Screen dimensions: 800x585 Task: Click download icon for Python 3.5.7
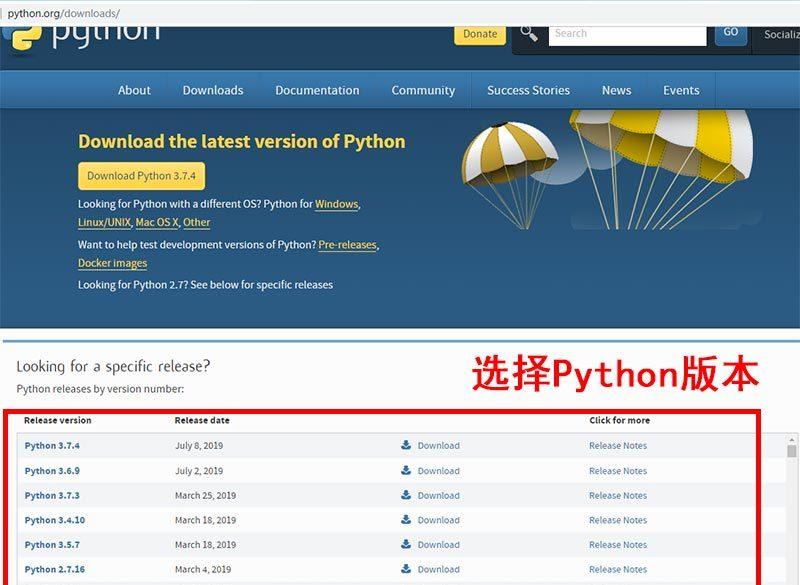(406, 544)
